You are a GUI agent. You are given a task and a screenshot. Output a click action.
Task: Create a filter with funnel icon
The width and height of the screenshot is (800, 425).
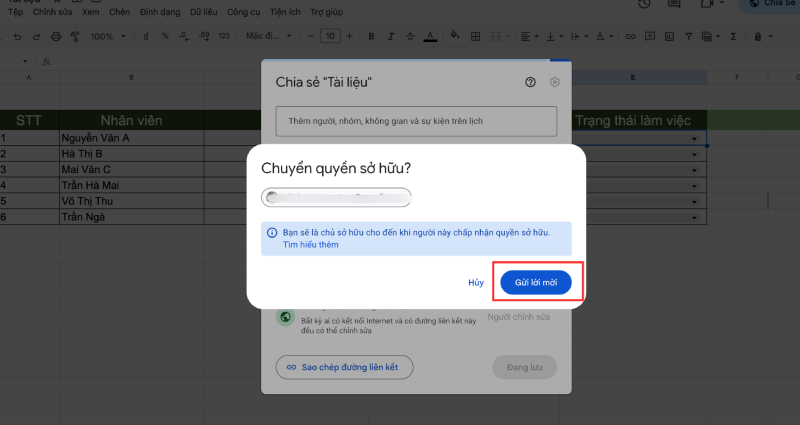(689, 36)
